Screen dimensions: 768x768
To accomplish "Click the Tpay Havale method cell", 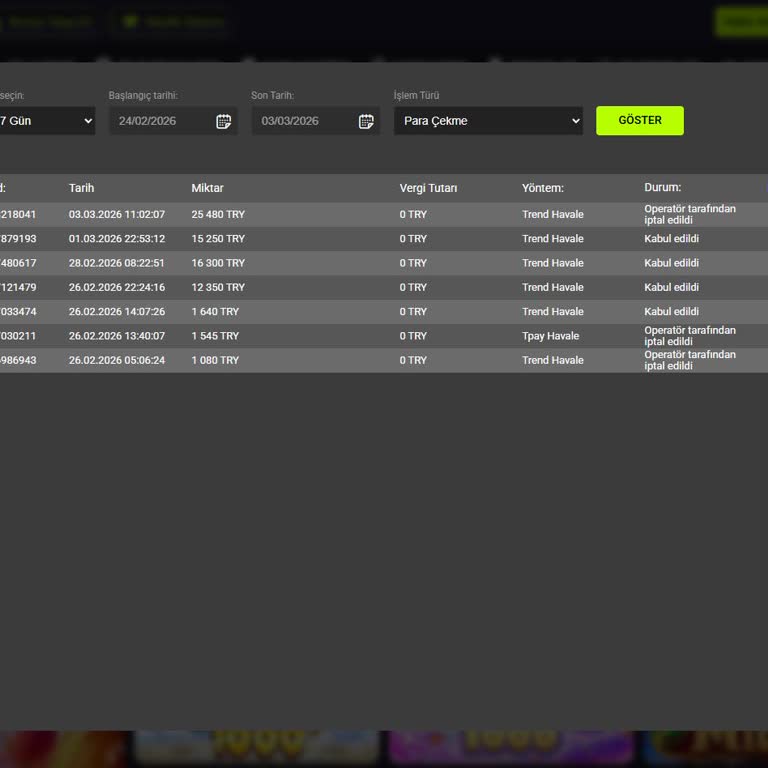I will [x=550, y=336].
